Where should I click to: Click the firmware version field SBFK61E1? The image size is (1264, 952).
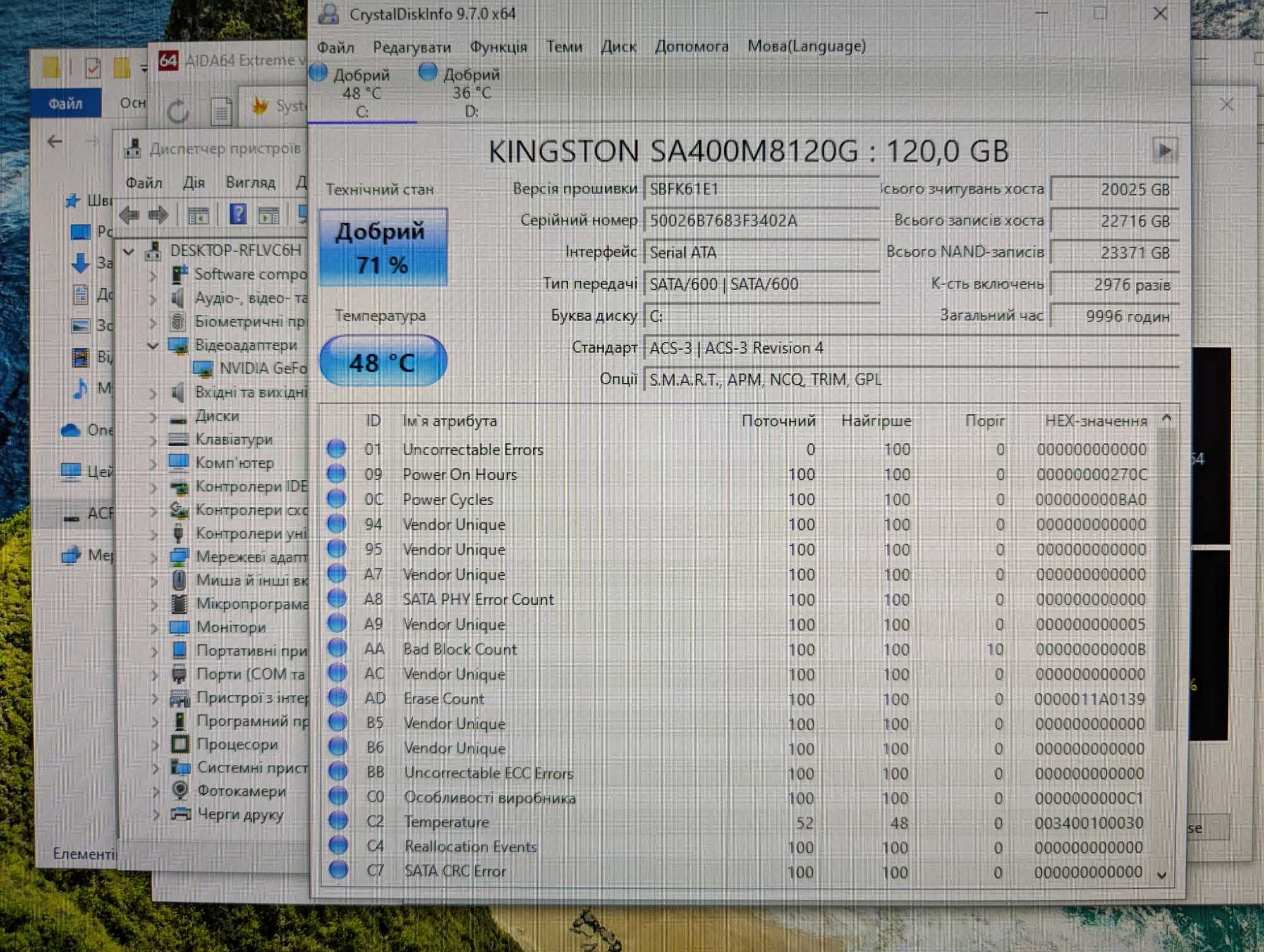pyautogui.click(x=762, y=189)
